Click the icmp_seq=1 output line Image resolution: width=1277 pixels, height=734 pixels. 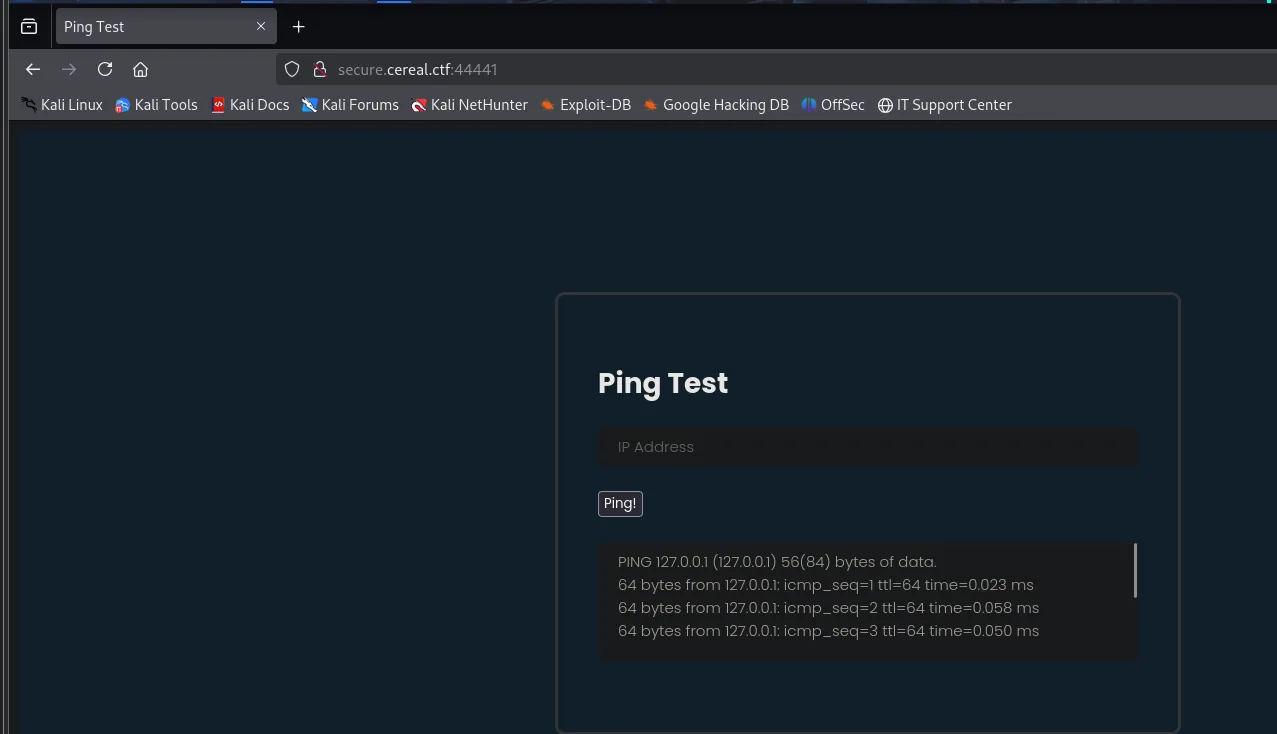[x=826, y=585]
